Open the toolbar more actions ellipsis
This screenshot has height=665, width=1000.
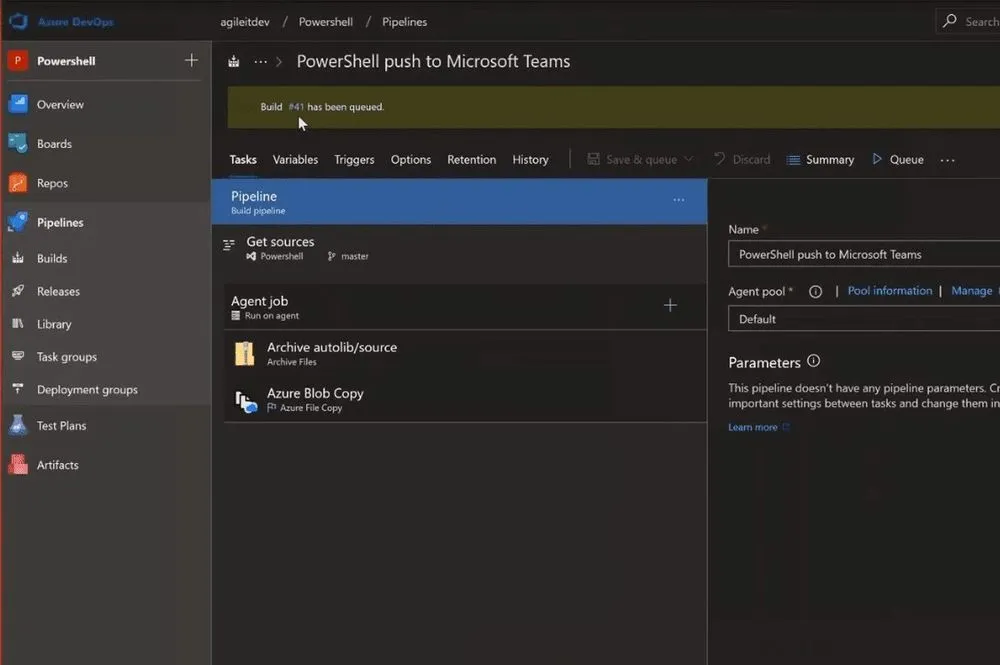(948, 160)
